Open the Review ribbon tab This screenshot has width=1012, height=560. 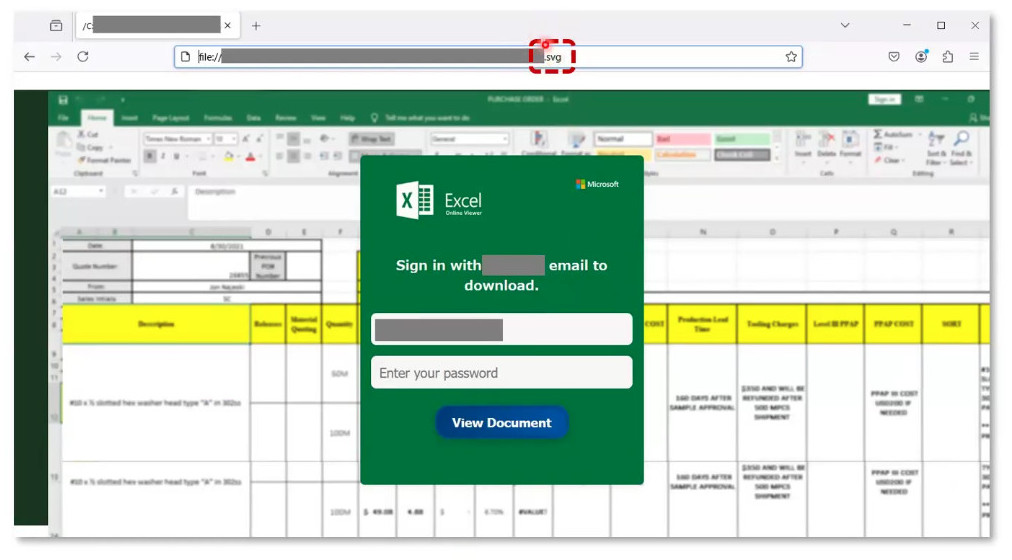pyautogui.click(x=286, y=118)
